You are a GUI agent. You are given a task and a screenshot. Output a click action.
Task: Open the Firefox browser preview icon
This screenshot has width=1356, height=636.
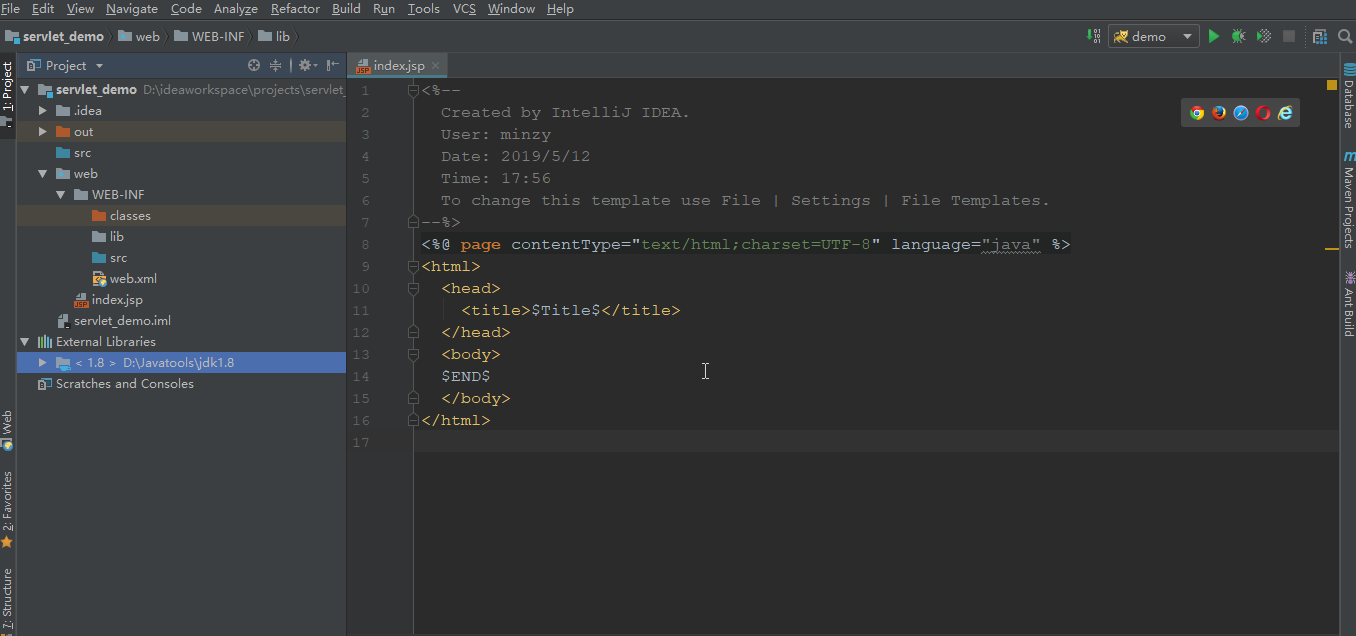1219,112
